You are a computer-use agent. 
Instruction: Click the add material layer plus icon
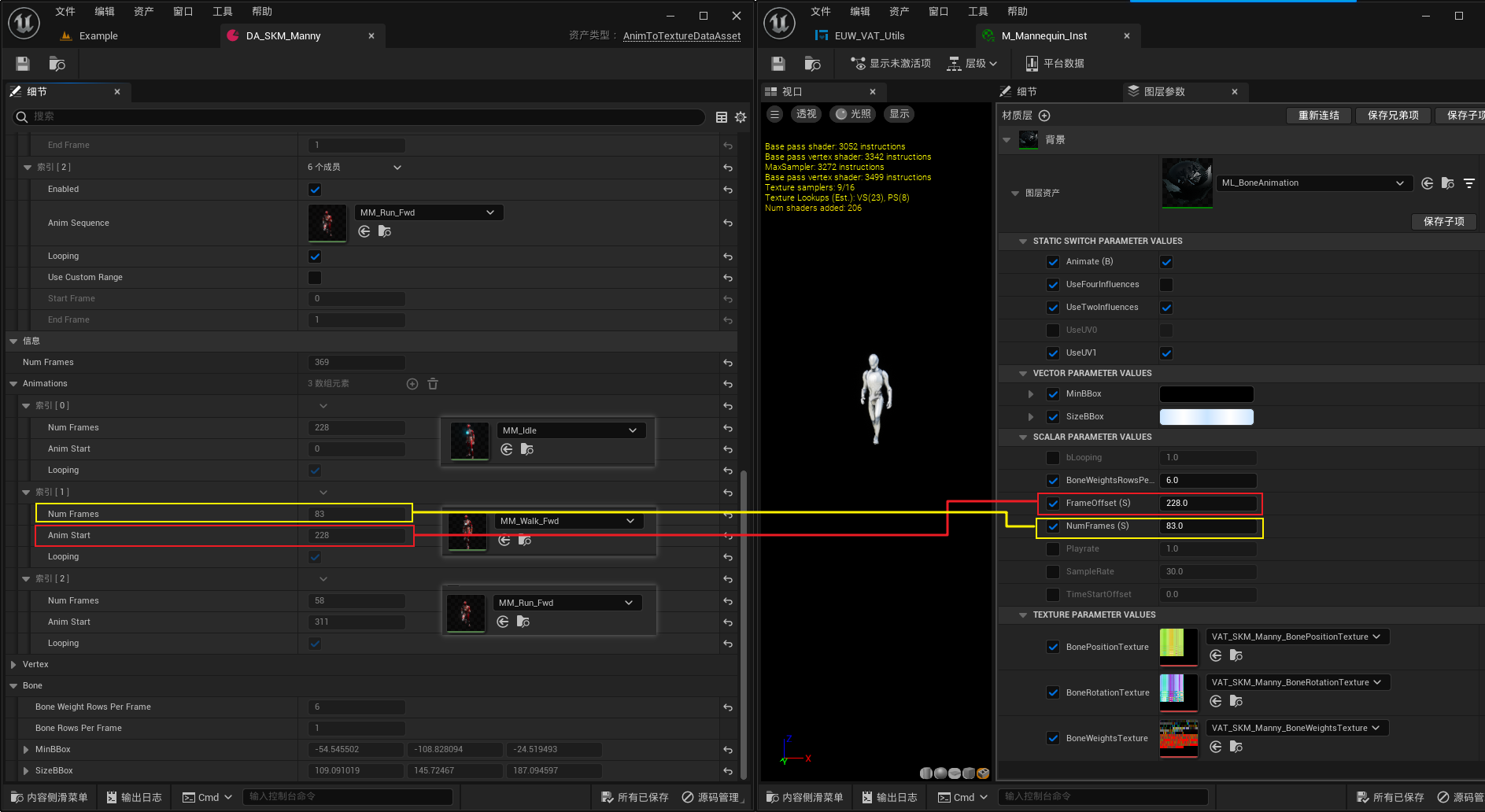[x=1044, y=116]
